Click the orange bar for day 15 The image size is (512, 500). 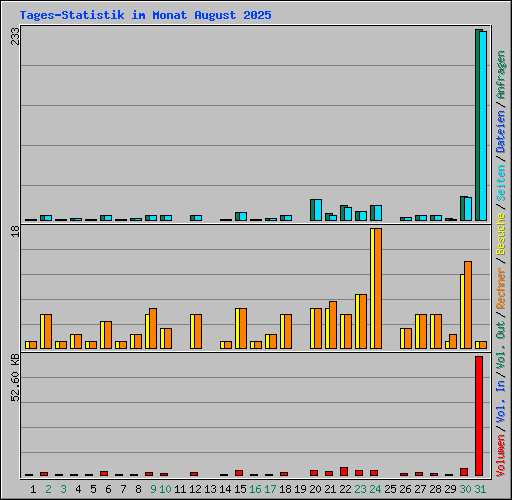[x=243, y=328]
